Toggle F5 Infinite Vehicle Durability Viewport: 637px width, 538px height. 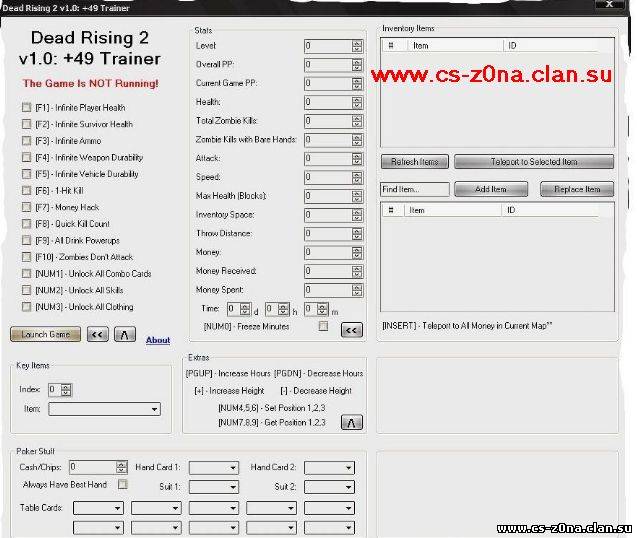(x=26, y=174)
